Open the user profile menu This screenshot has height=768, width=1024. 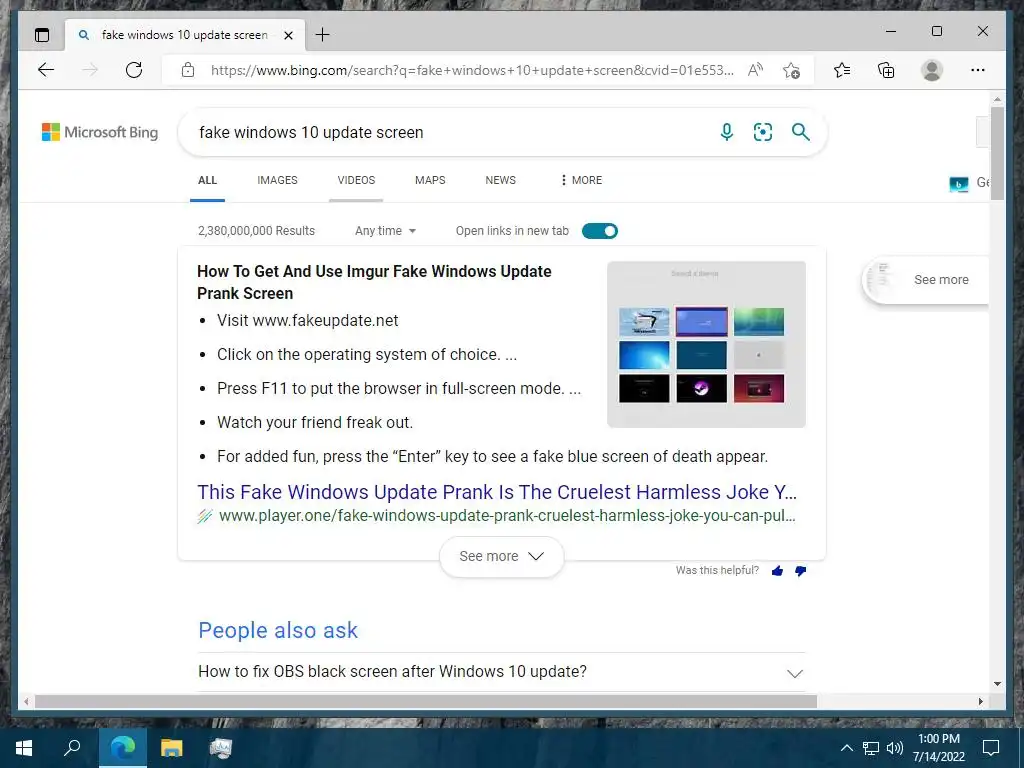click(932, 70)
